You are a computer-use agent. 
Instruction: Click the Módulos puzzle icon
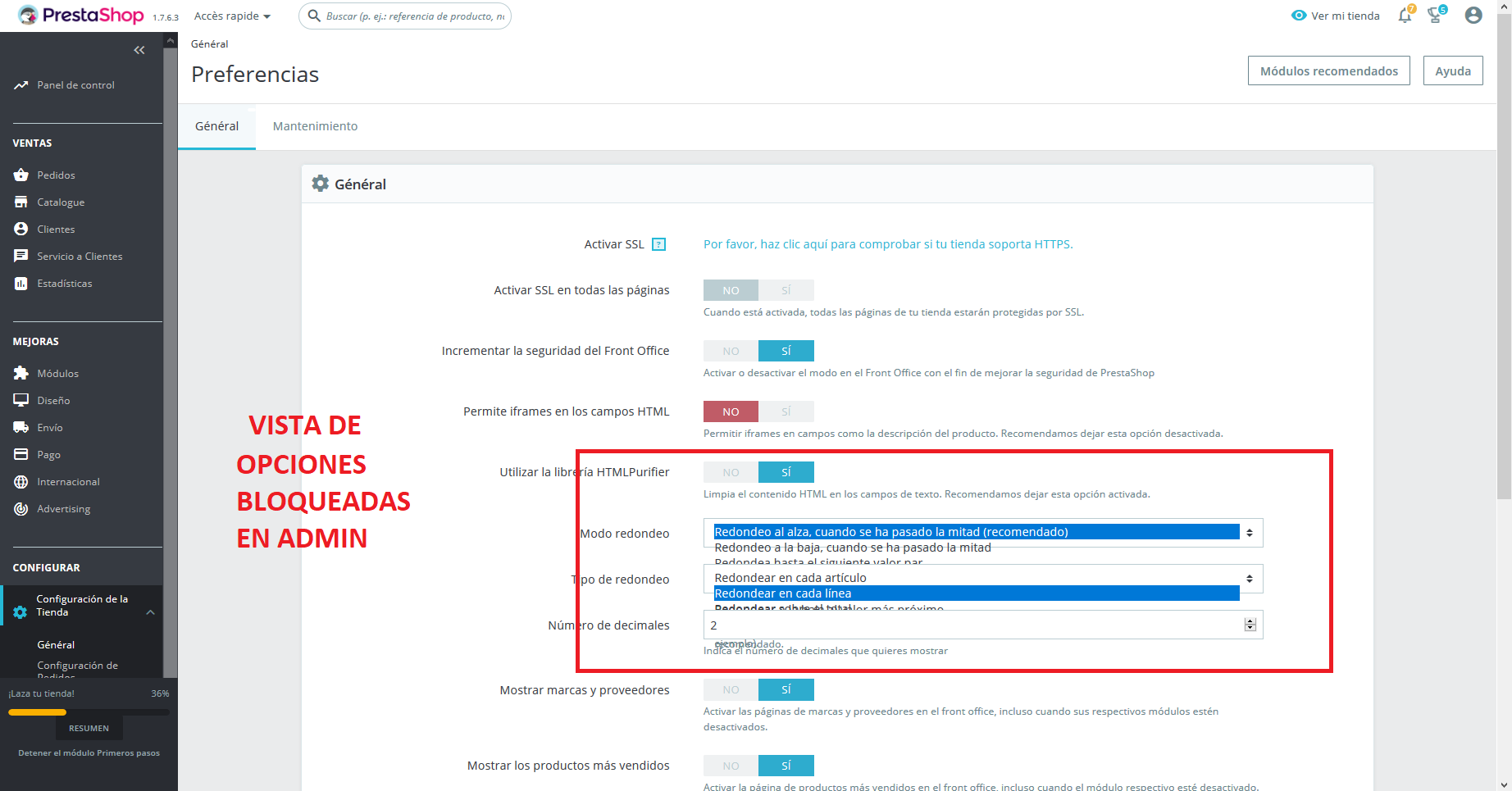coord(21,373)
